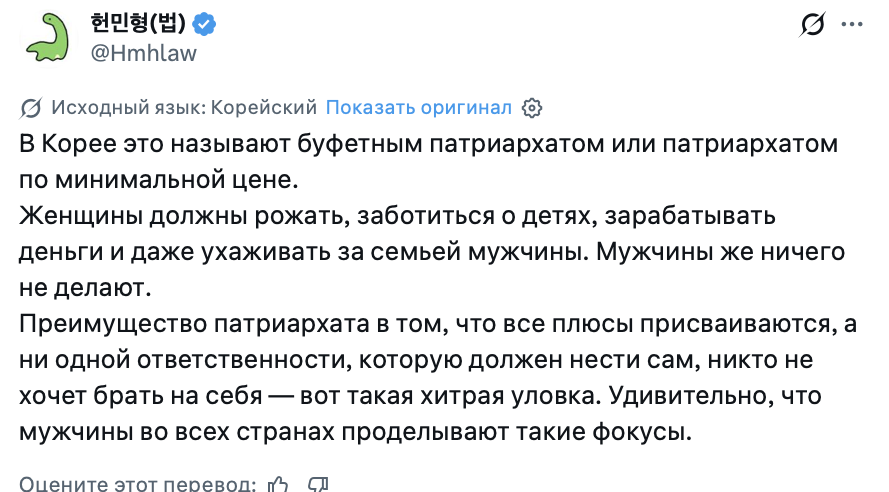Viewport: 889px width, 492px height.
Task: Open translation settings gear icon
Action: [533, 108]
